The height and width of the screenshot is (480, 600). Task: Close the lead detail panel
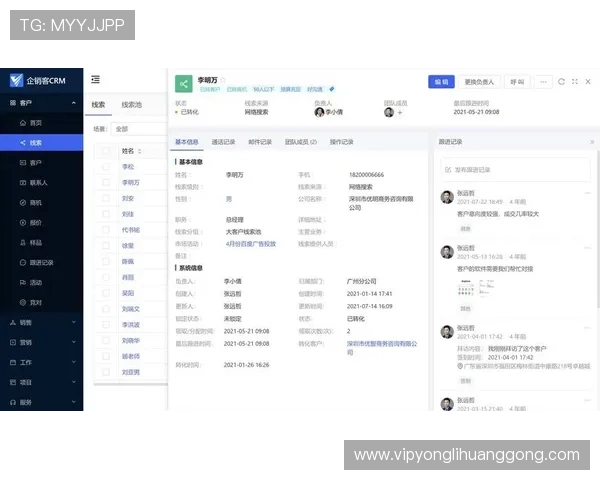point(588,82)
